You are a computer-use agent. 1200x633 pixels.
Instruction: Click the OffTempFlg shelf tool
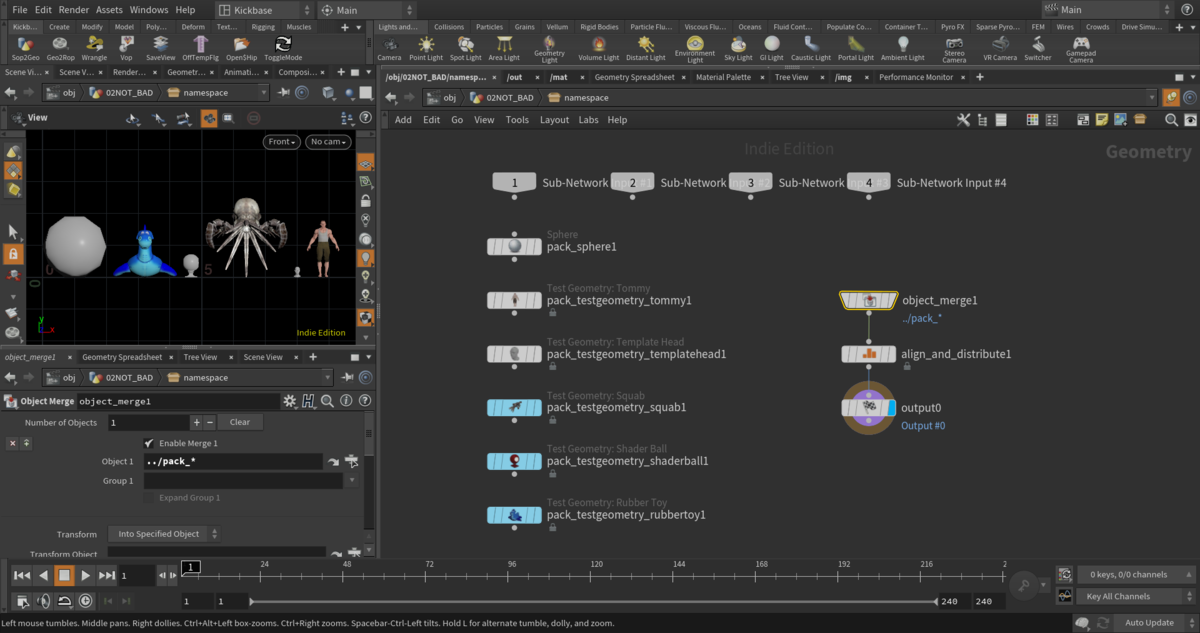pyautogui.click(x=201, y=48)
